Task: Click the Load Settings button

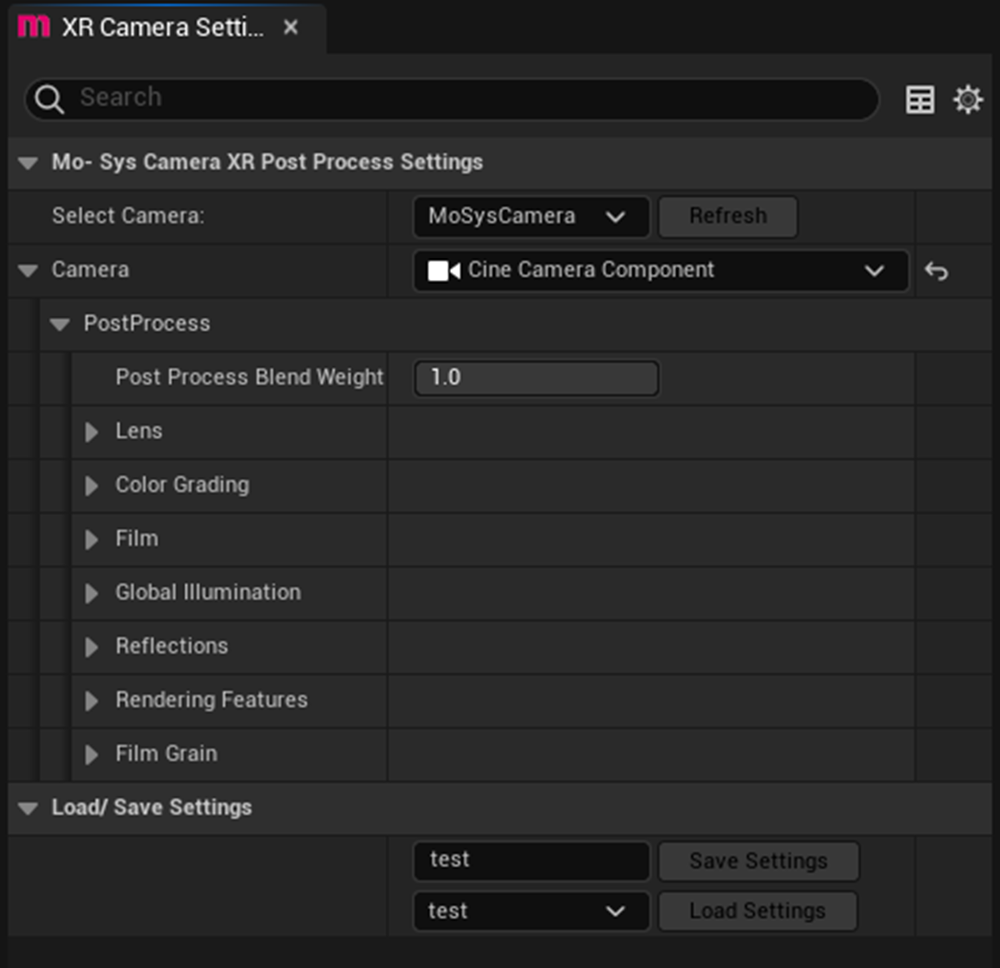Action: pos(758,911)
